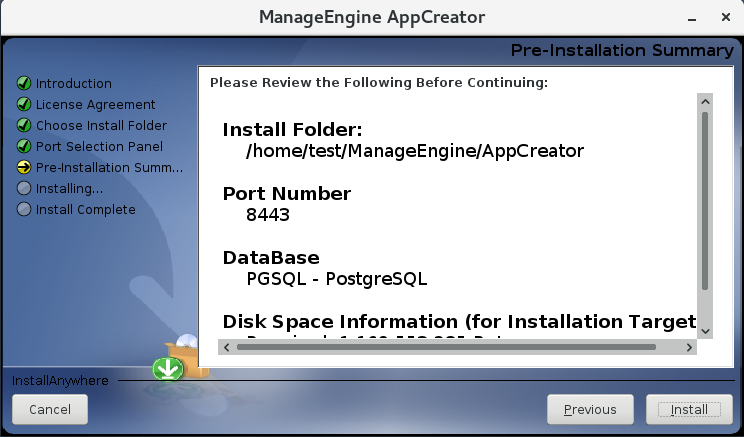Click the green download arrow box icon
Viewport: 744px width, 437px height.
[x=166, y=368]
